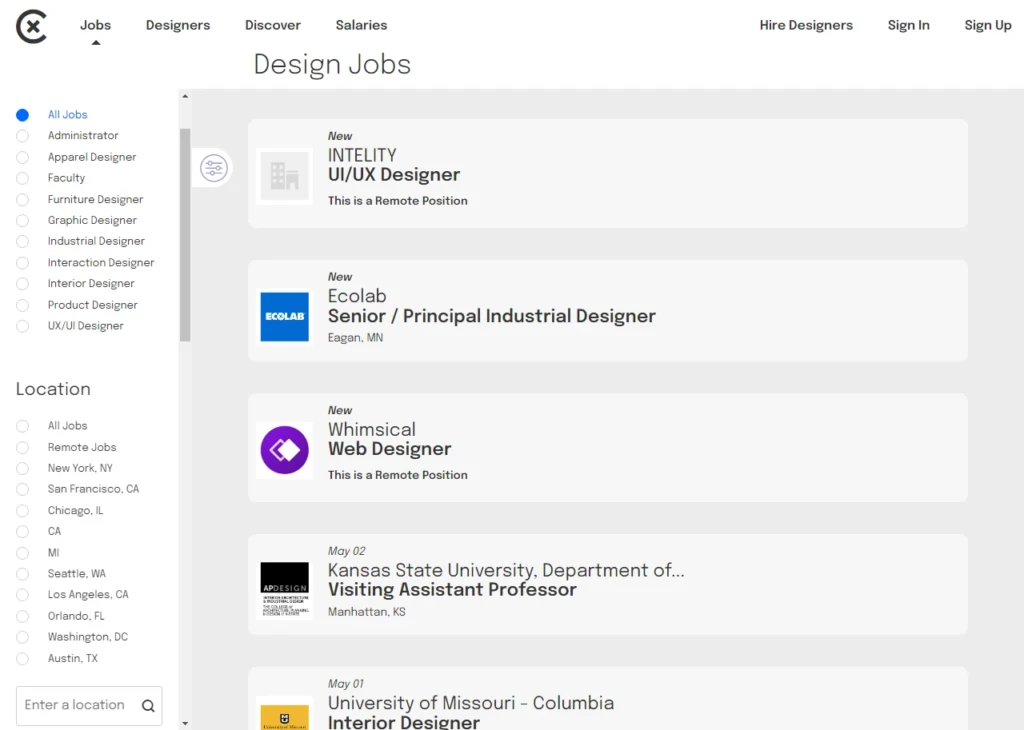Click the APDESIGN Kansas State logo
The width and height of the screenshot is (1024, 730).
[285, 590]
